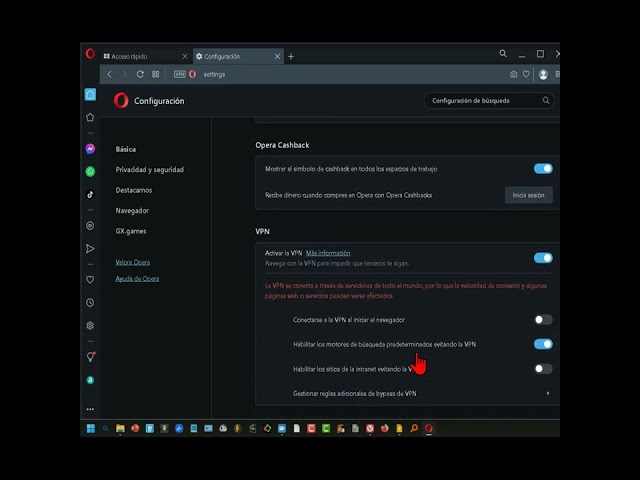The image size is (640, 480).
Task: Enable Conectarse a la VPN al iniciar
Action: (543, 320)
